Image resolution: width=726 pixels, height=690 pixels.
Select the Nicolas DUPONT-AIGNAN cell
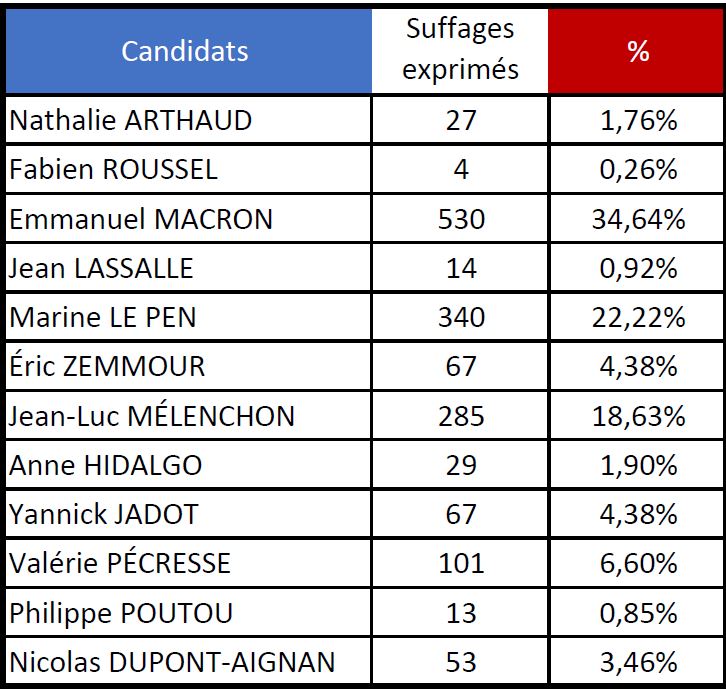click(172, 661)
